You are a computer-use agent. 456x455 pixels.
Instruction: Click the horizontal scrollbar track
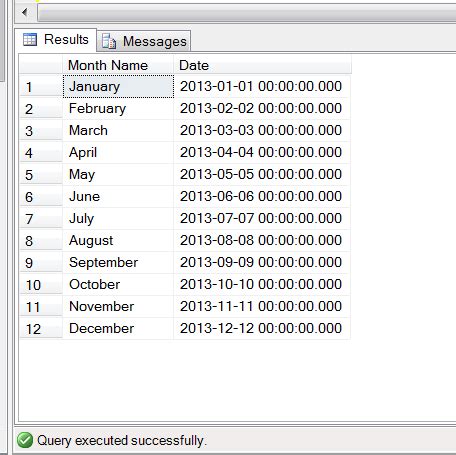click(x=247, y=13)
